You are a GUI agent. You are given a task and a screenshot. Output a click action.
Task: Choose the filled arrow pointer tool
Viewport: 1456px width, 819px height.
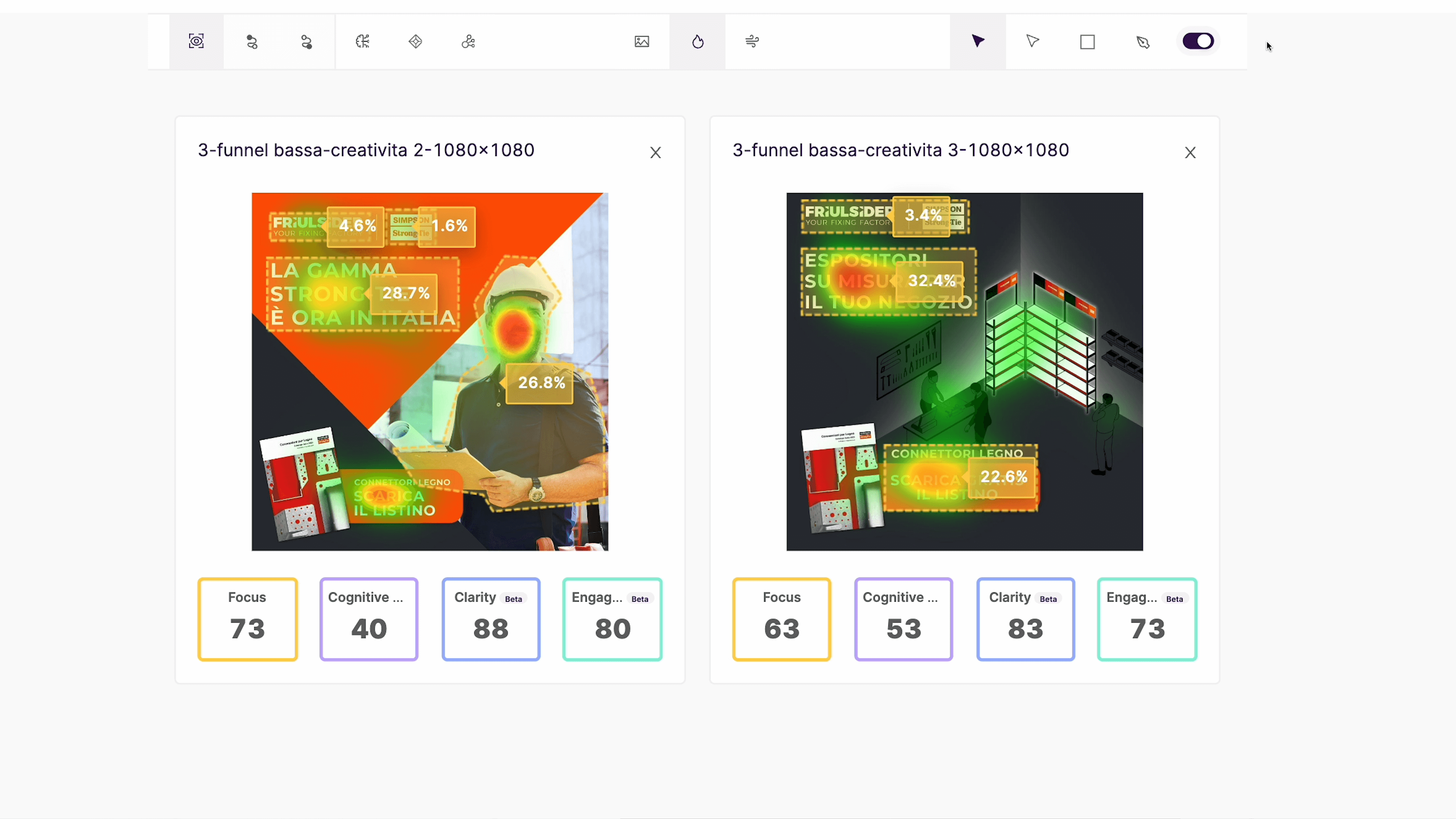tap(978, 41)
